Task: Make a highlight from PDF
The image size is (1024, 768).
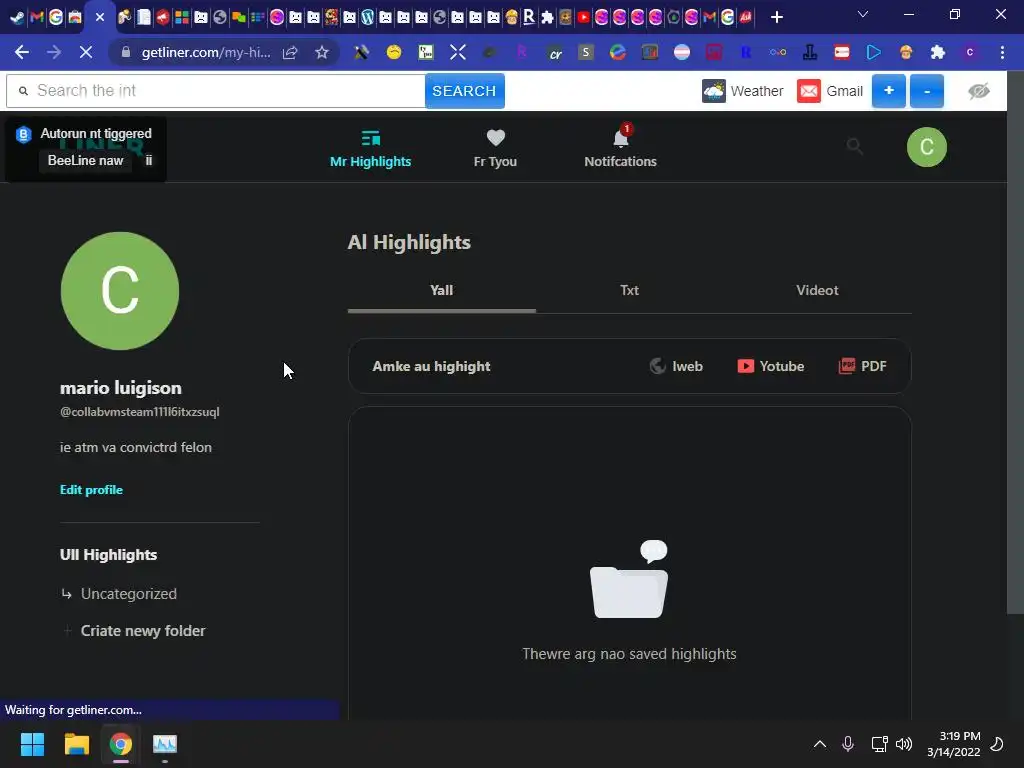Action: [863, 366]
